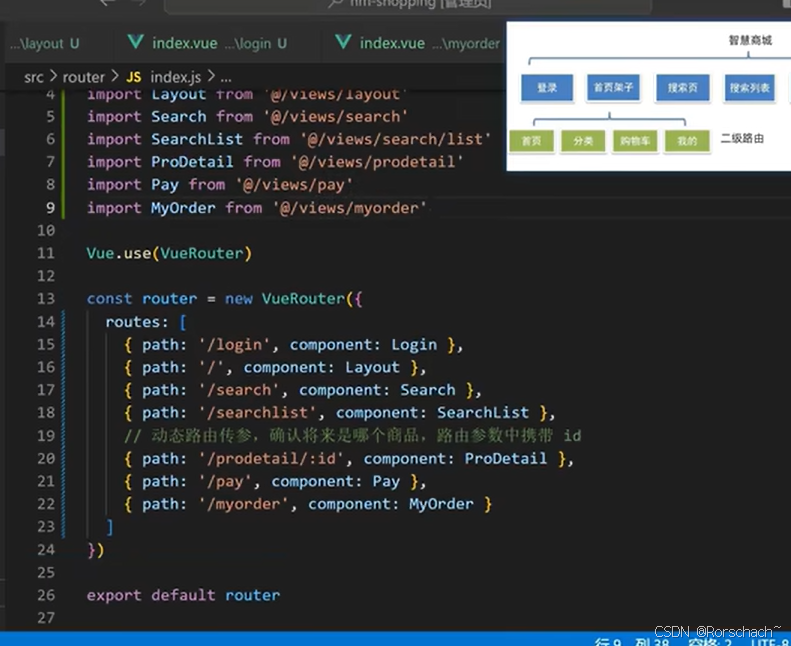Click the '/login' route path line
Screen dimensions: 791x646
(294, 344)
